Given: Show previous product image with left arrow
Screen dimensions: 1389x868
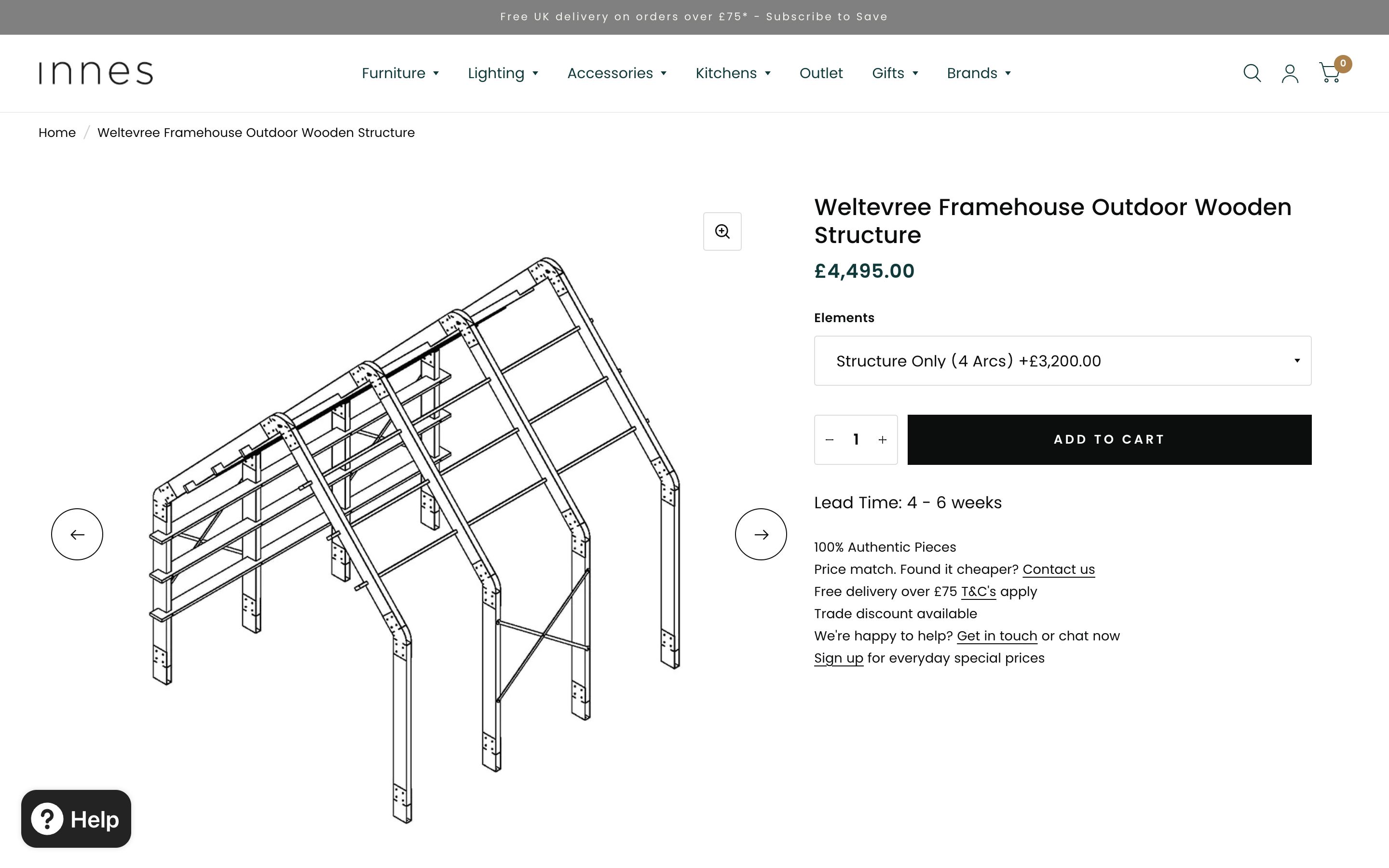Looking at the screenshot, I should pyautogui.click(x=77, y=534).
